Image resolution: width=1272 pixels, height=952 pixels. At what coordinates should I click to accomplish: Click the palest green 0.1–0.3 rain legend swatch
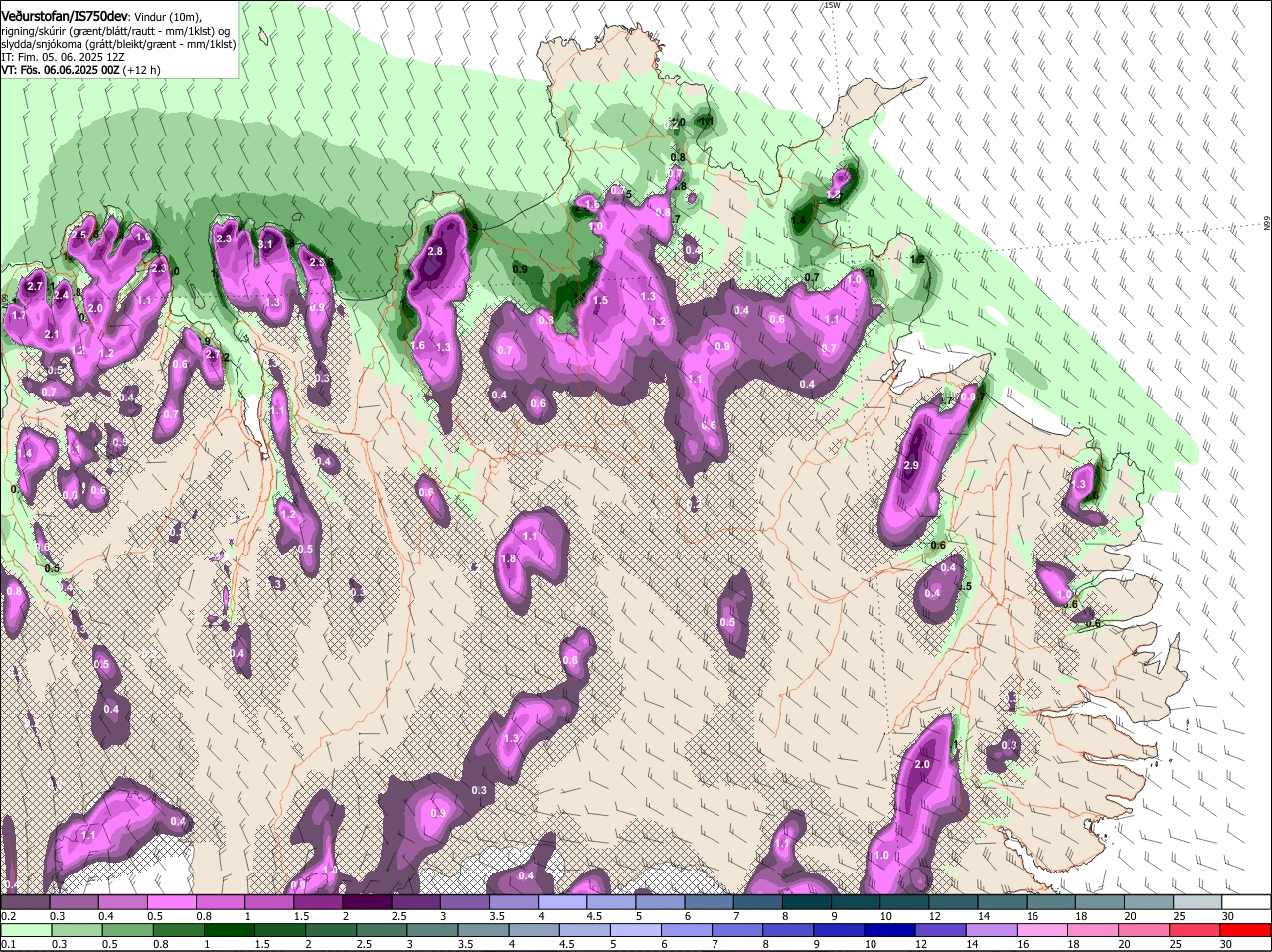(25, 930)
